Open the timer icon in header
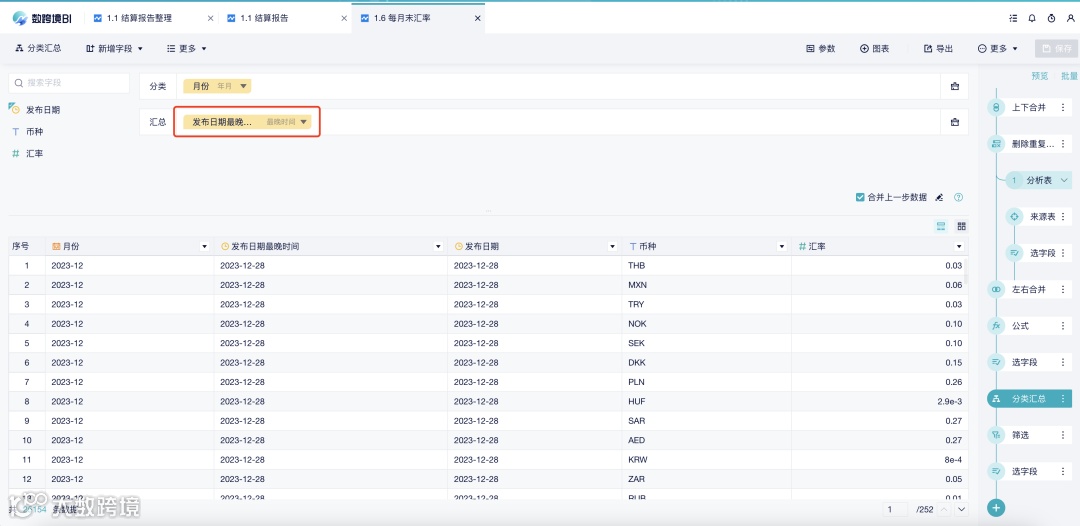The image size is (1080, 526). click(1051, 19)
